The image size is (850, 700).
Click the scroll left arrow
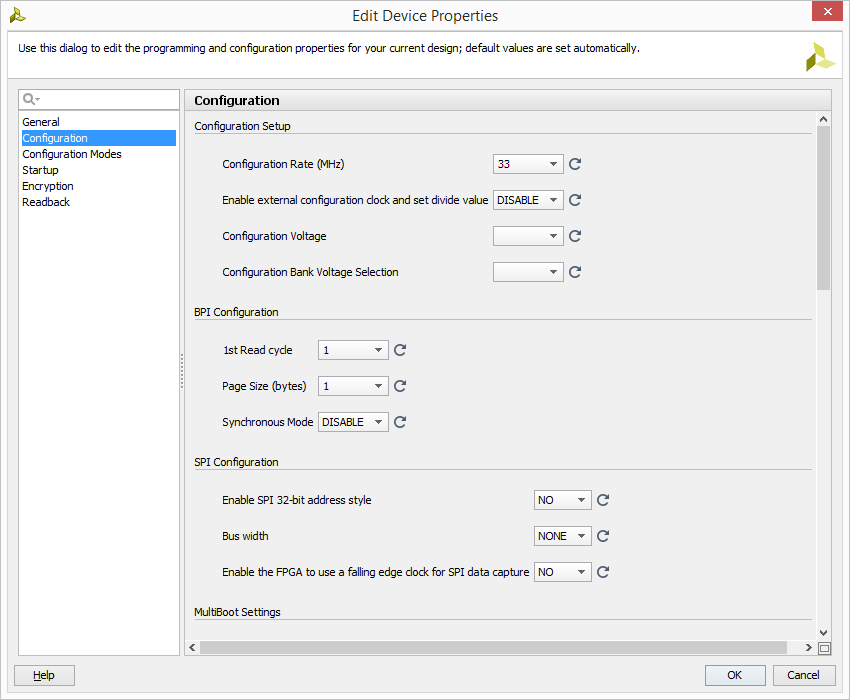[192, 647]
